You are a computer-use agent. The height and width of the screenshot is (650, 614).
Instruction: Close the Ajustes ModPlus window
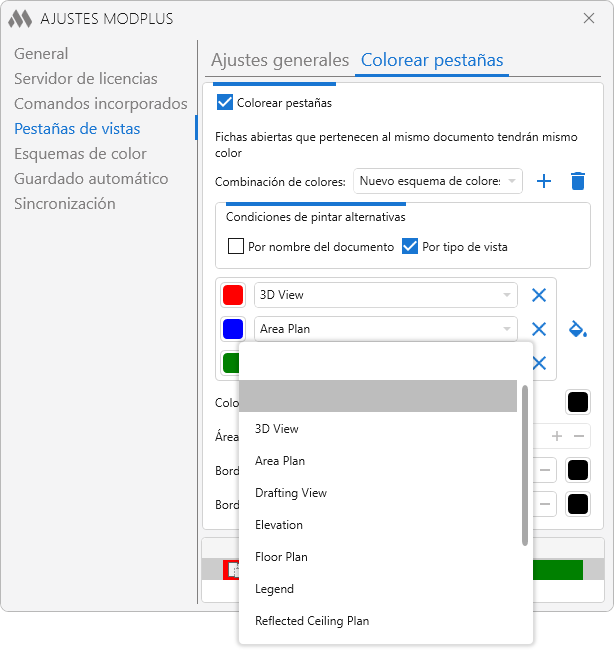[589, 18]
